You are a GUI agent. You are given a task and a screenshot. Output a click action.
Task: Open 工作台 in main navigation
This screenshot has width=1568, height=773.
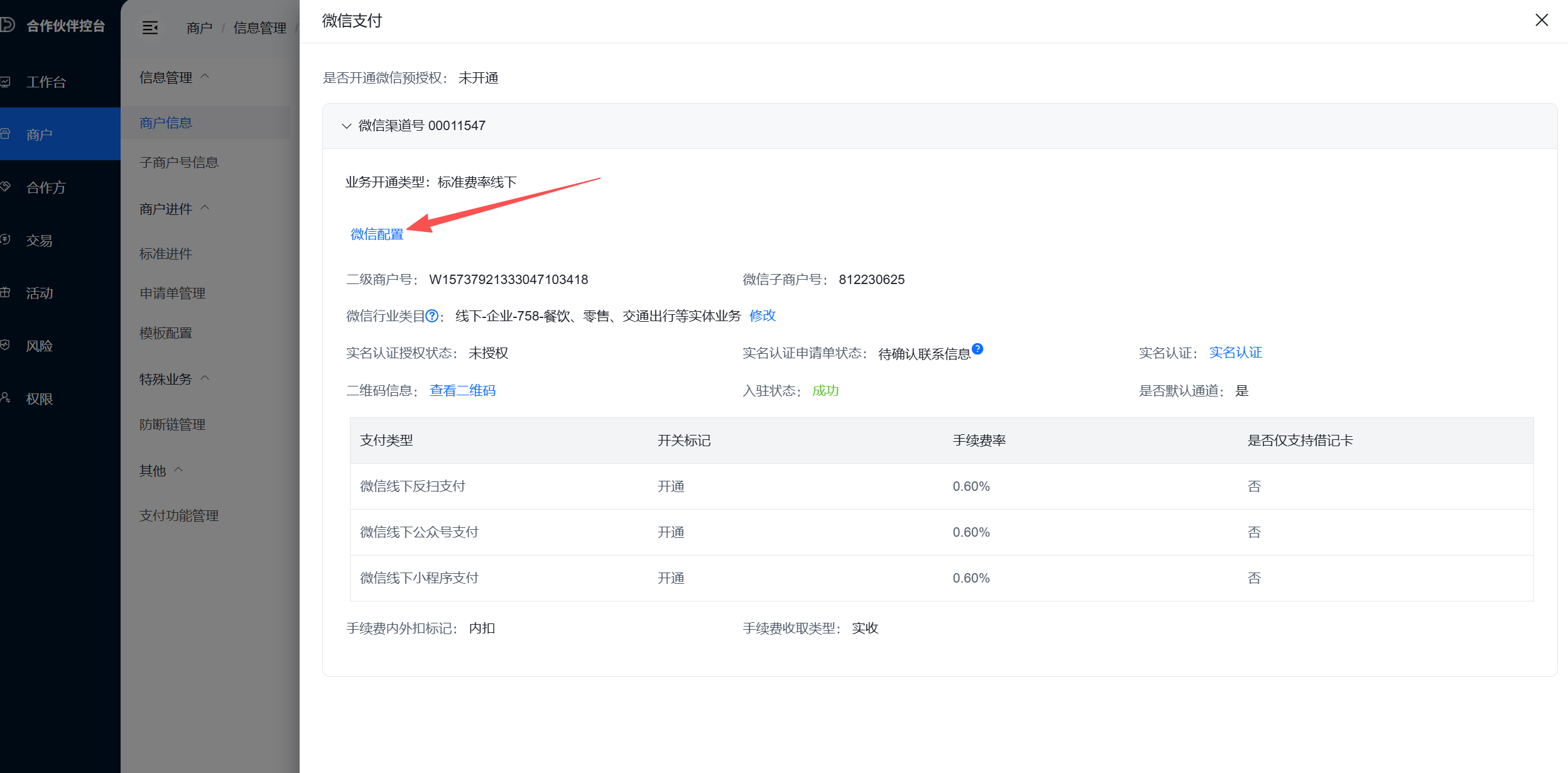tap(46, 82)
